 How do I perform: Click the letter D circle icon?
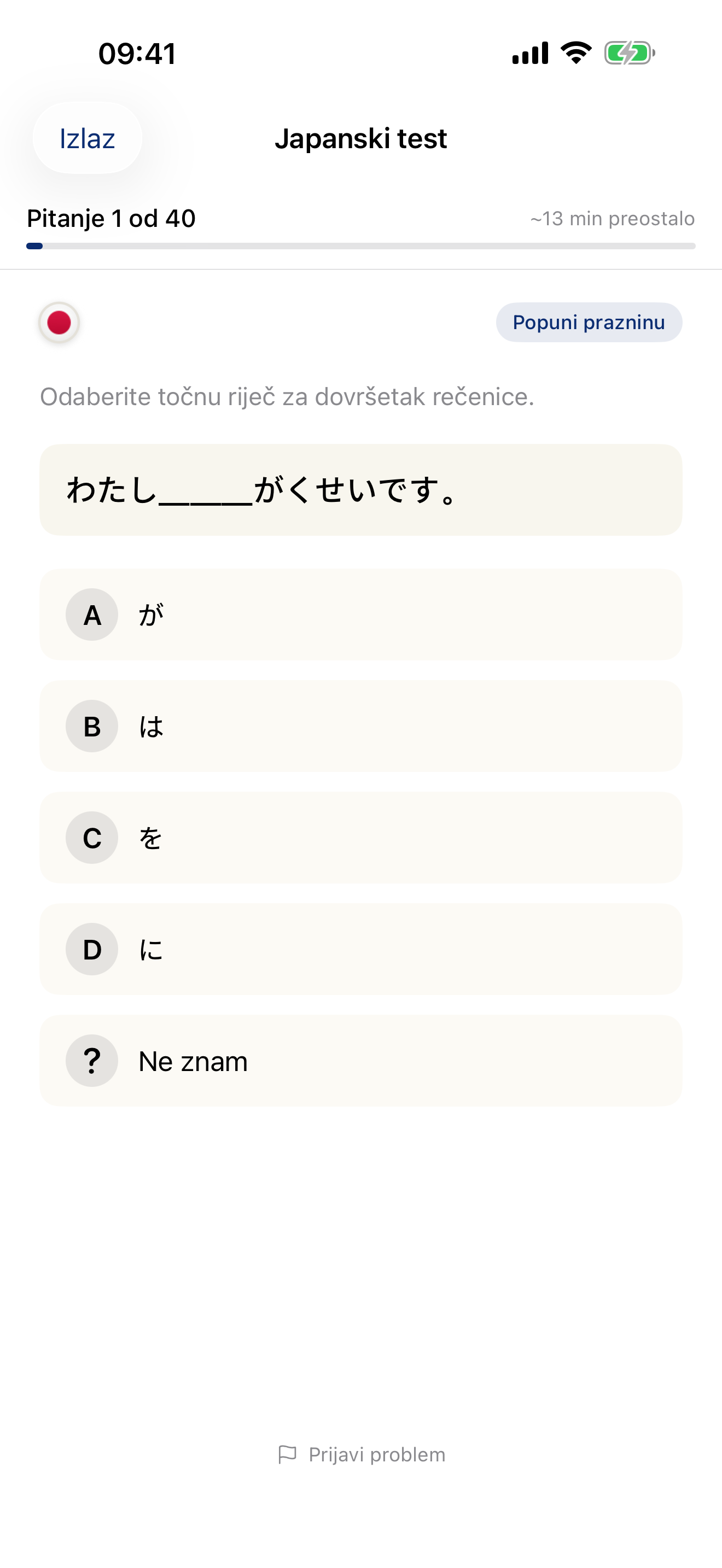(91, 949)
